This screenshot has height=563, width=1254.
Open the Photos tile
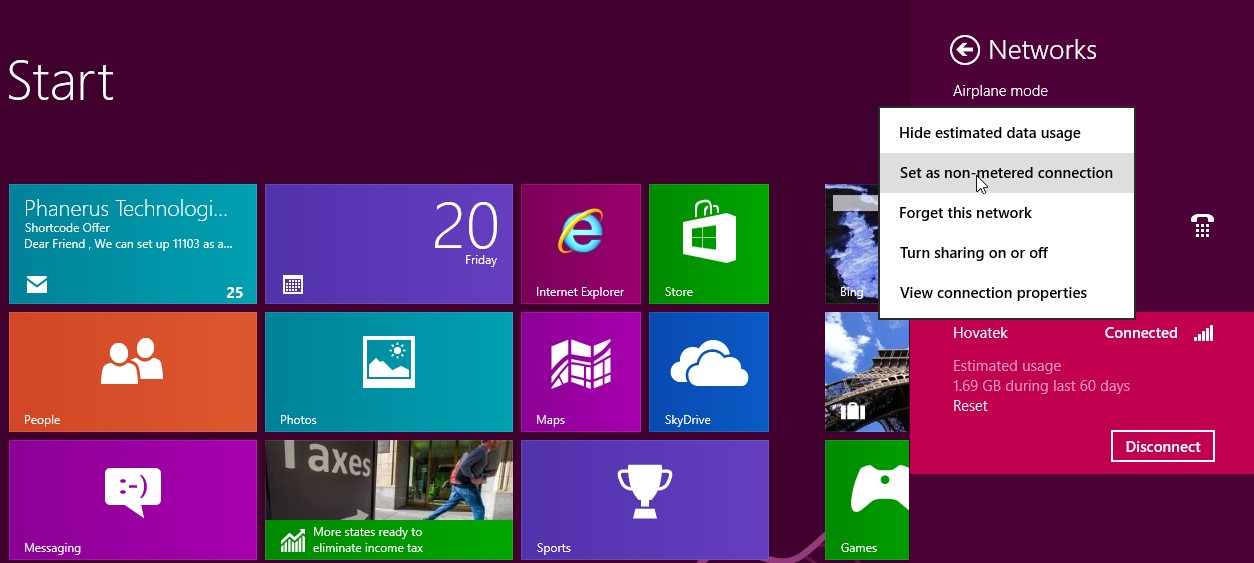click(x=389, y=372)
